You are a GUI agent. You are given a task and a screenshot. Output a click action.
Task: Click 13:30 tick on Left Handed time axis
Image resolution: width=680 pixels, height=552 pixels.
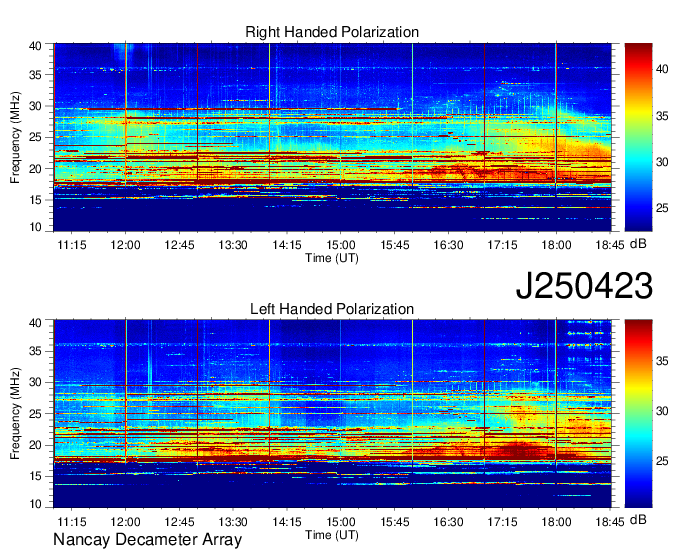[233, 522]
